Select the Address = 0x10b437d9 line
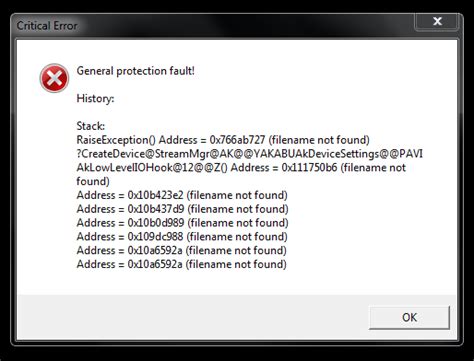The height and width of the screenshot is (361, 474). [x=183, y=209]
